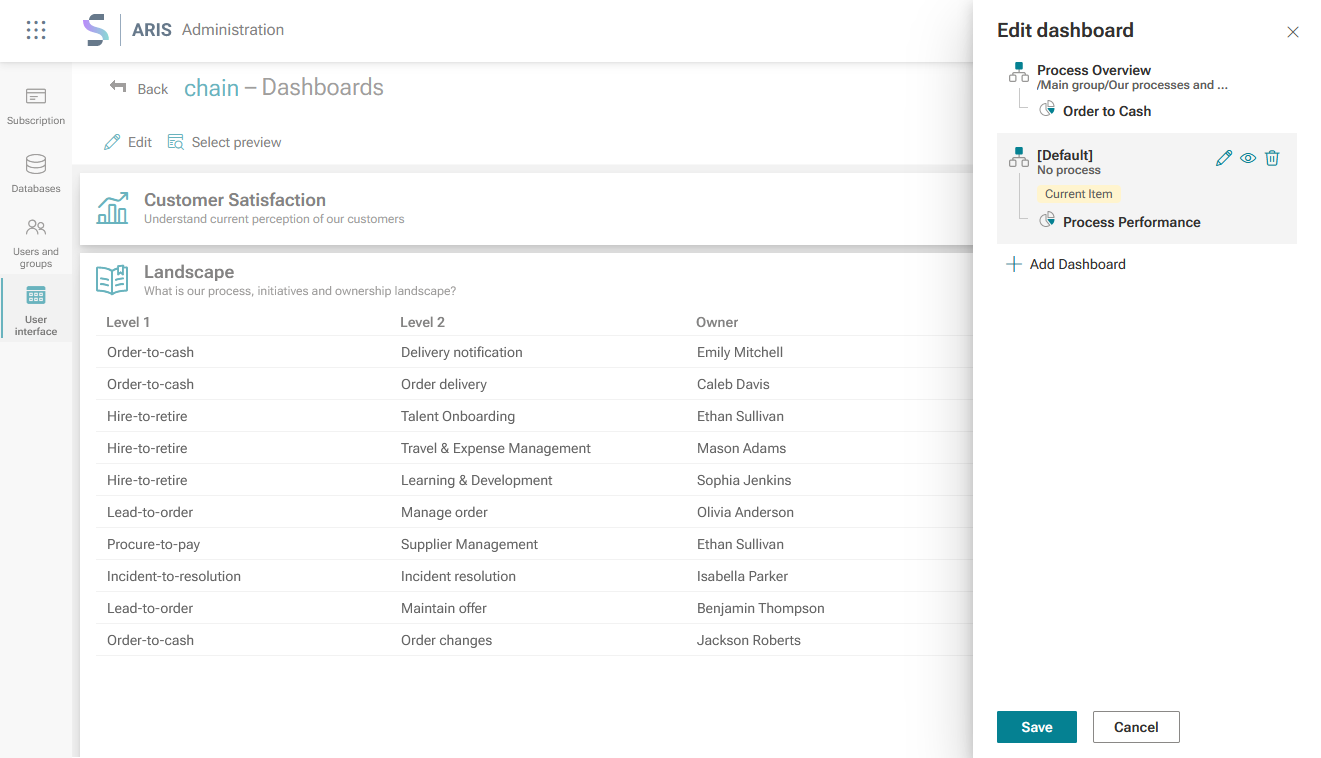The height and width of the screenshot is (758, 1321).
Task: Close the Edit dashboard panel
Action: 1293,32
